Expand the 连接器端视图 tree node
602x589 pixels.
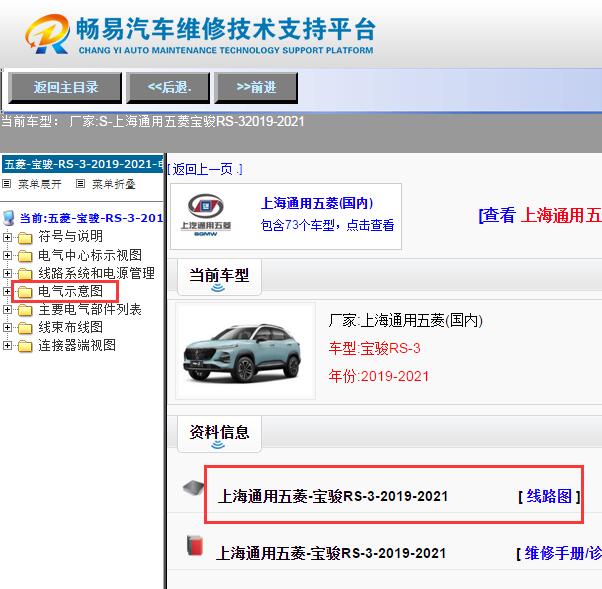click(7, 345)
